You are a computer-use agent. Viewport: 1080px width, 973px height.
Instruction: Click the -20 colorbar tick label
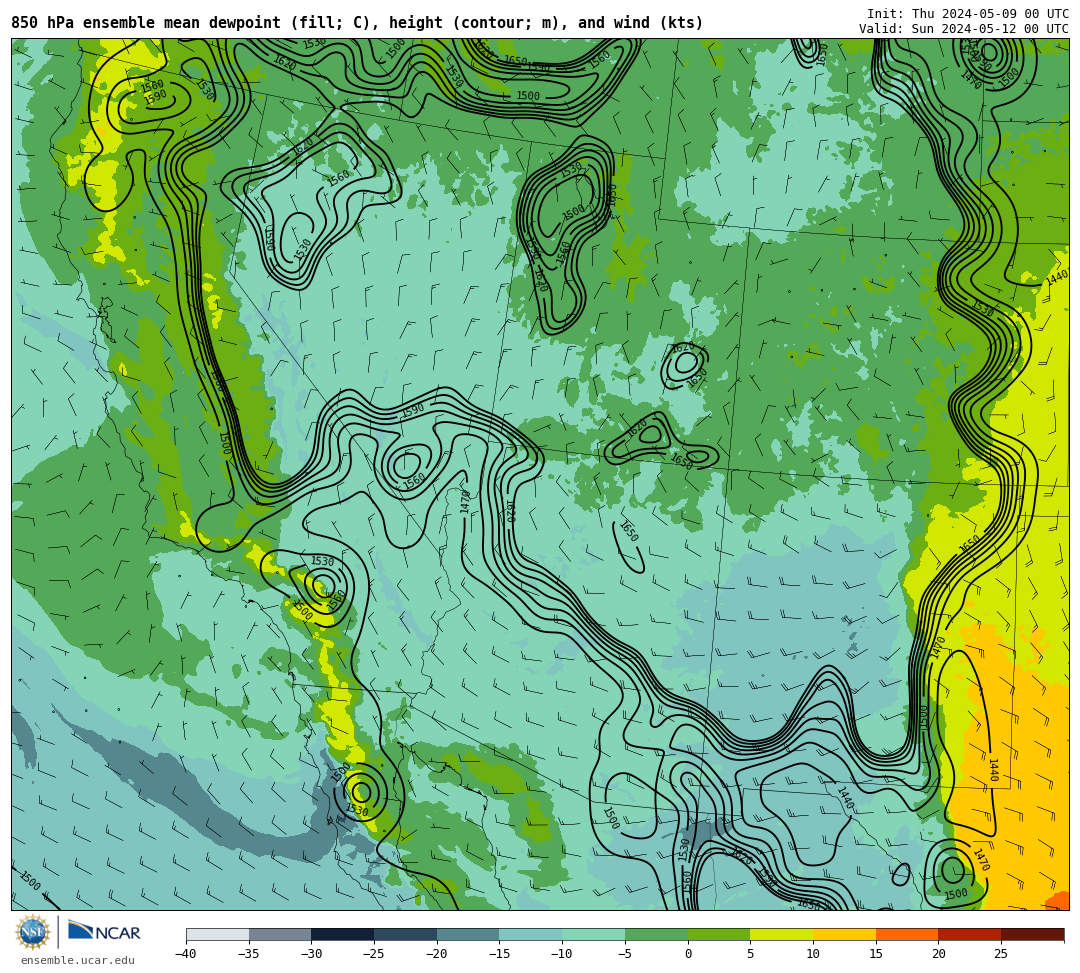pyautogui.click(x=437, y=954)
